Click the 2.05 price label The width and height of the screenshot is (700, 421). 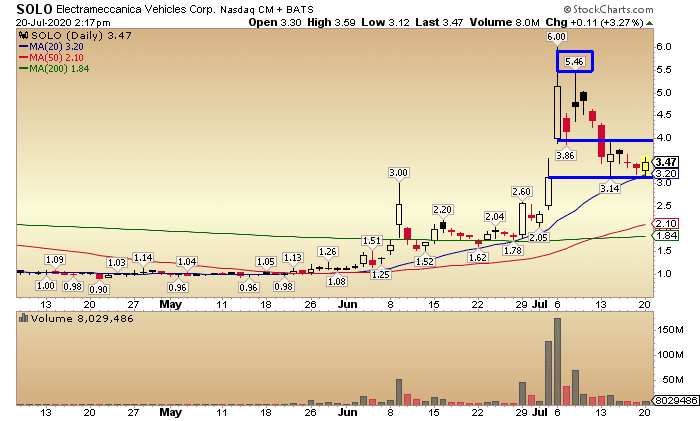tap(538, 238)
